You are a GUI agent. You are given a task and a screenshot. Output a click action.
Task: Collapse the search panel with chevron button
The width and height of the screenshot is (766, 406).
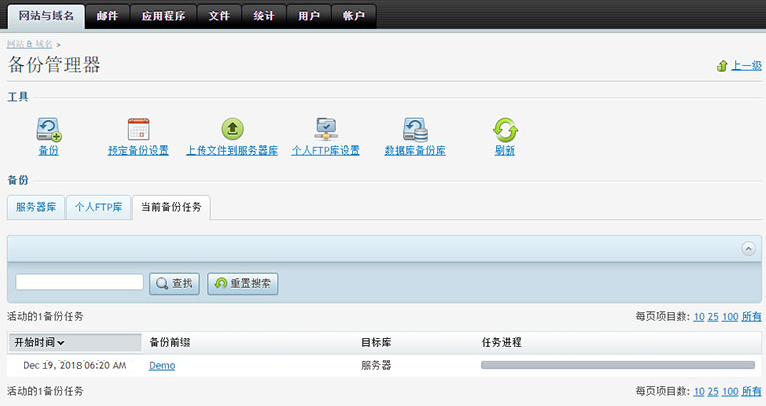click(x=748, y=249)
